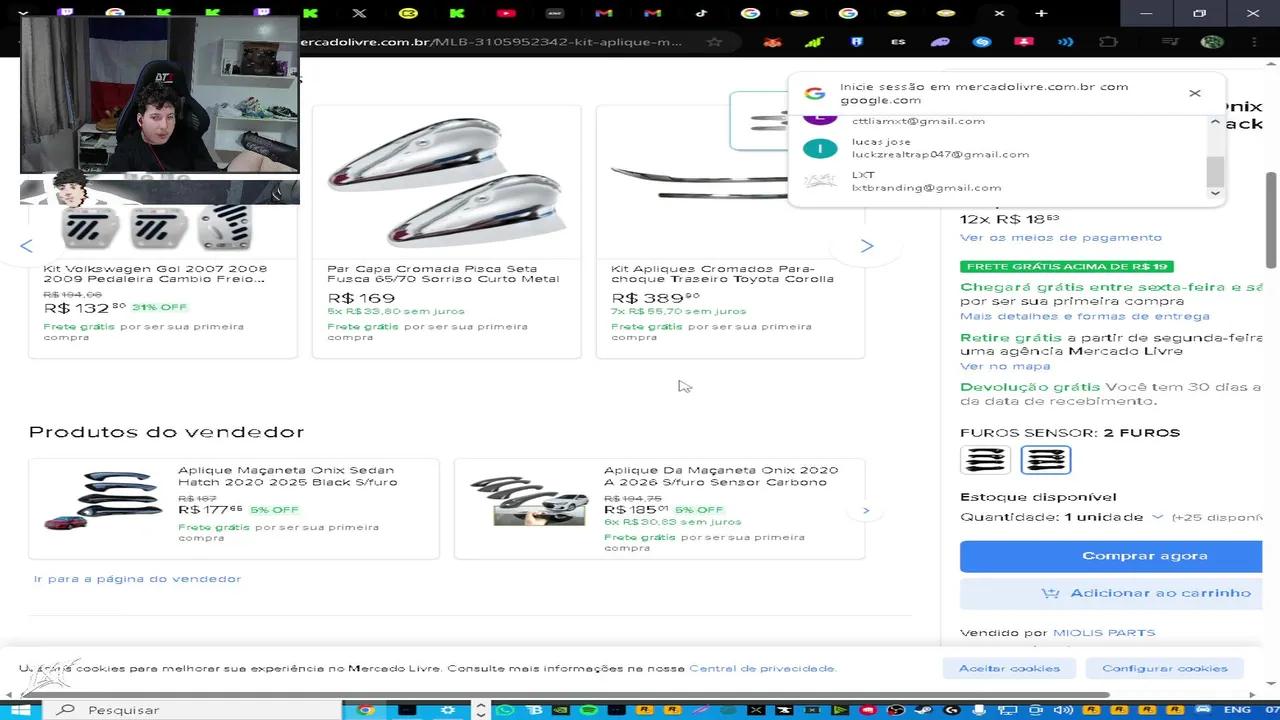1280x720 pixels.
Task: Open the tab search dropdown arrow
Action: click(x=22, y=13)
